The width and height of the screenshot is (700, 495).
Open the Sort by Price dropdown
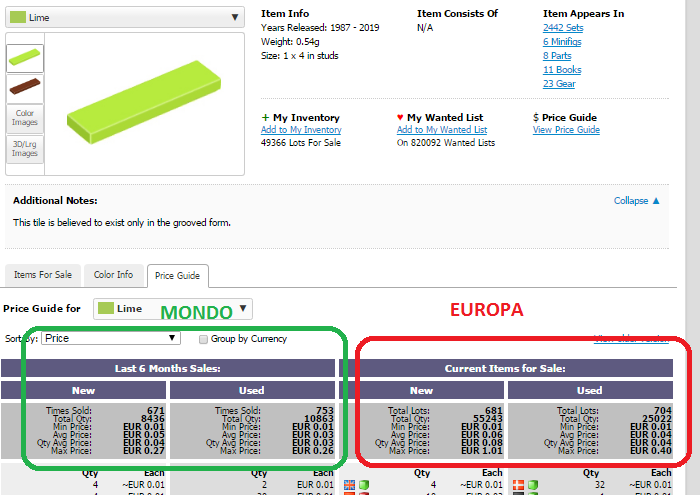pos(111,338)
